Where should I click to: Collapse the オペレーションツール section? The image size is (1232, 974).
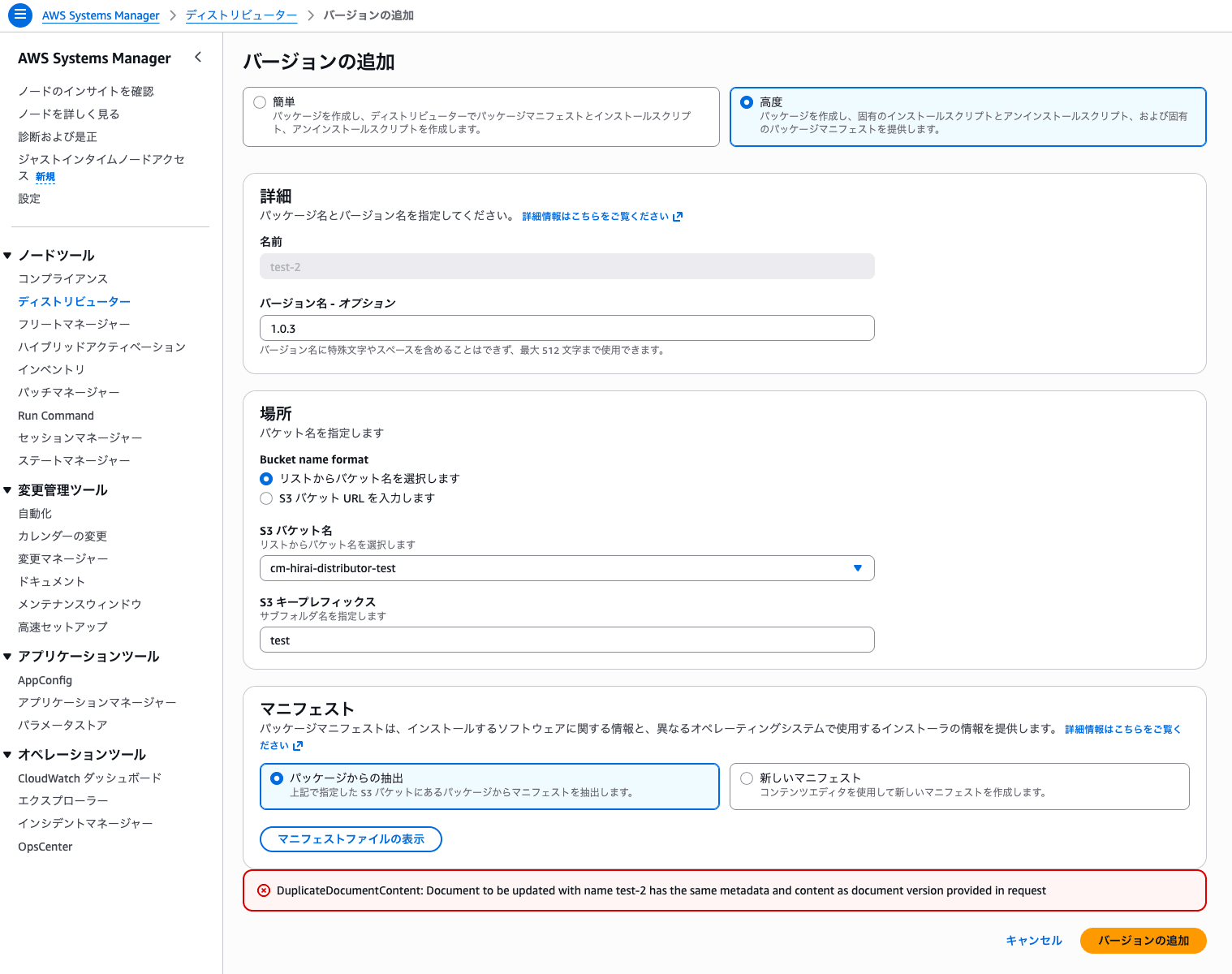coord(7,755)
